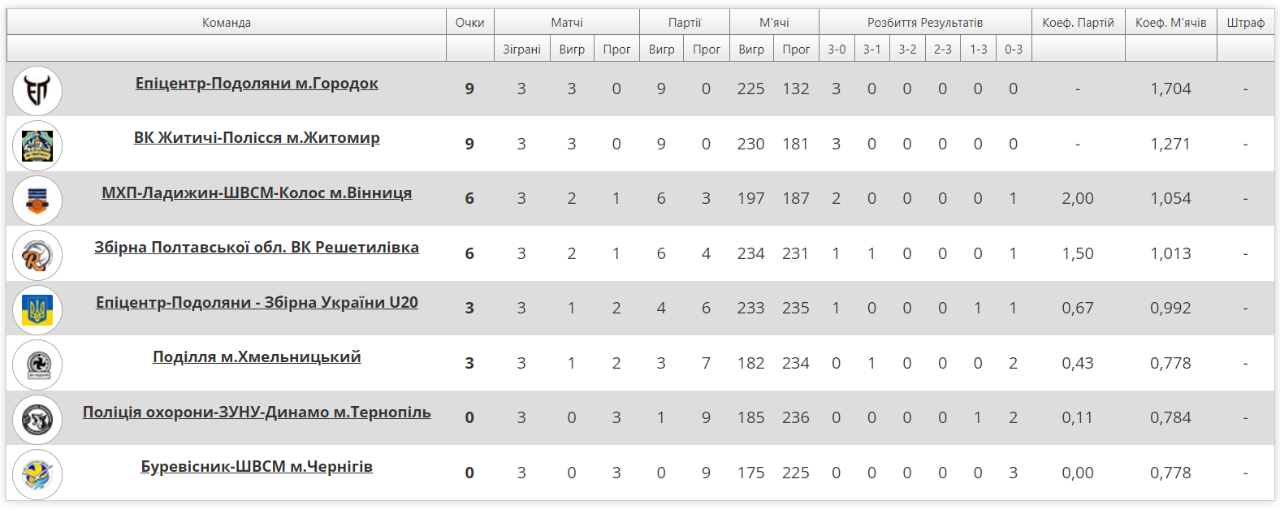This screenshot has height=514, width=1280.
Task: Open Епіцентр-Подоляни - Збірна України U20 link
Action: click(257, 302)
